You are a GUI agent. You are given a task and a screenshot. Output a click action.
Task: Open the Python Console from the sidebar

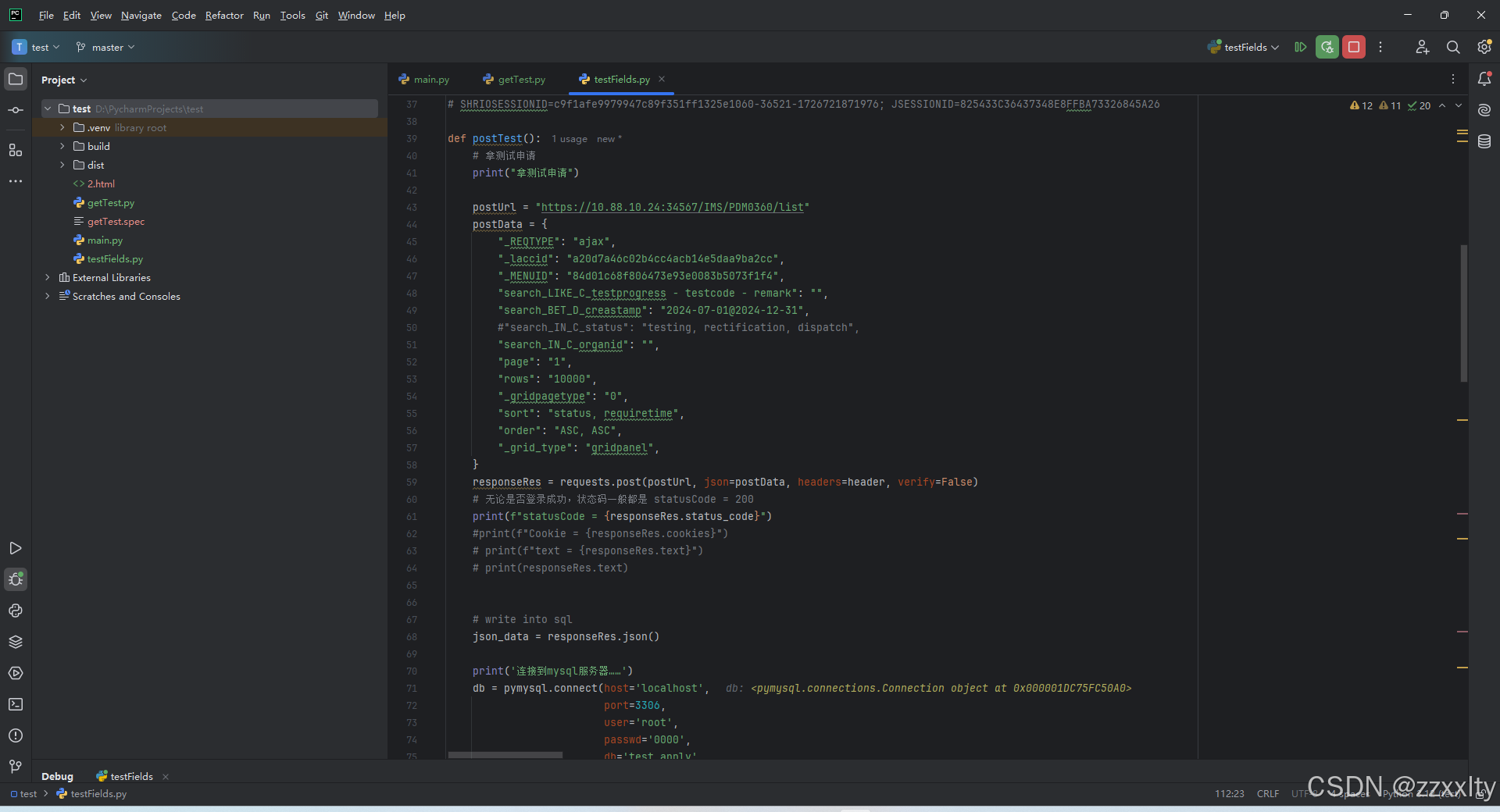click(x=16, y=611)
